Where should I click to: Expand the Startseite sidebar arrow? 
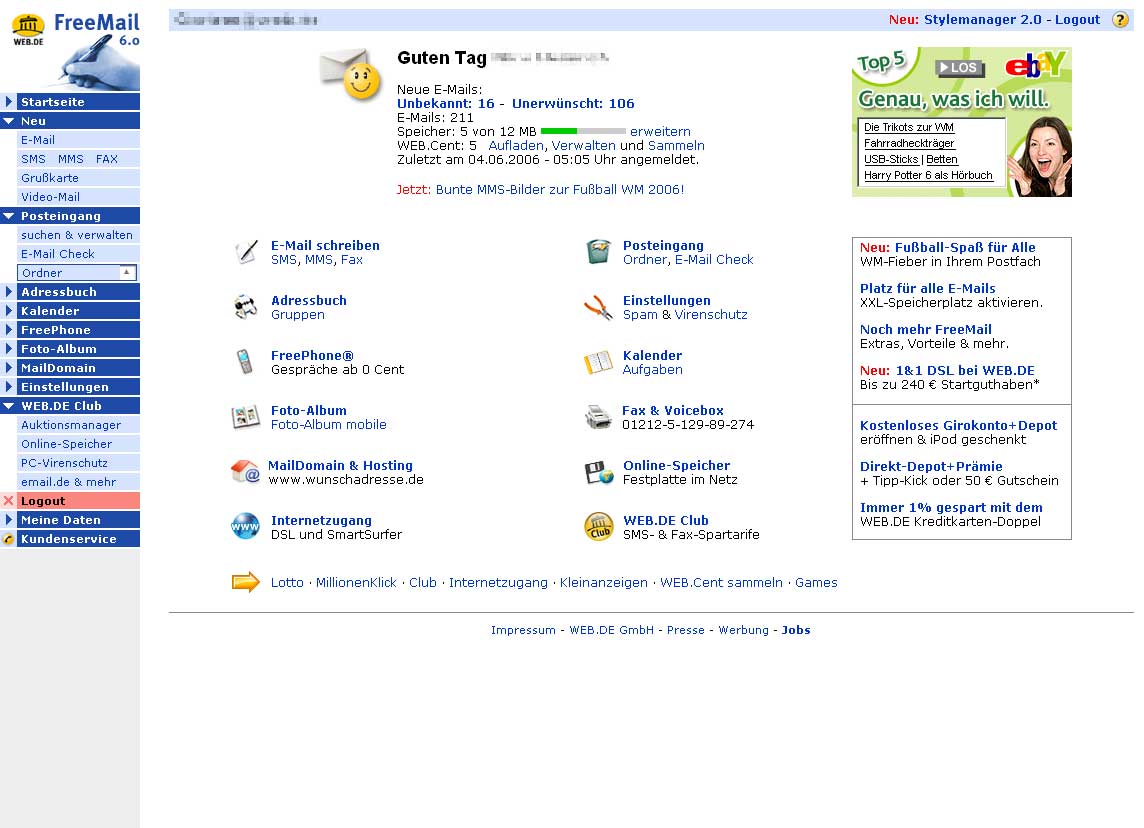(9, 101)
